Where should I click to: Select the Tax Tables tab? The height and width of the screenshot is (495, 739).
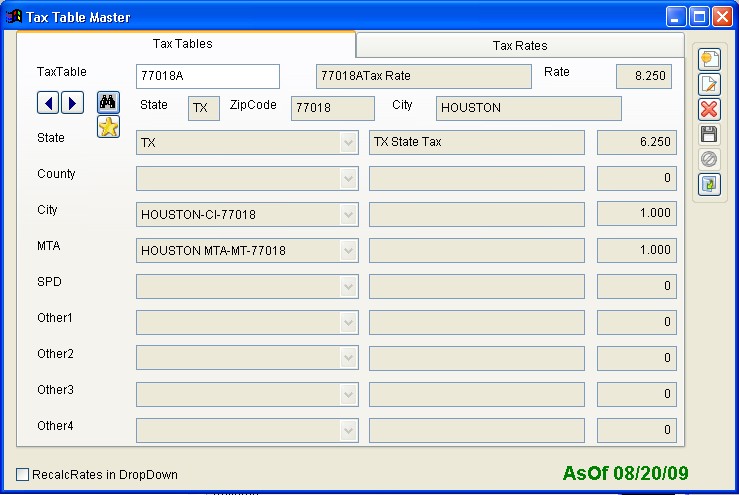click(x=182, y=44)
